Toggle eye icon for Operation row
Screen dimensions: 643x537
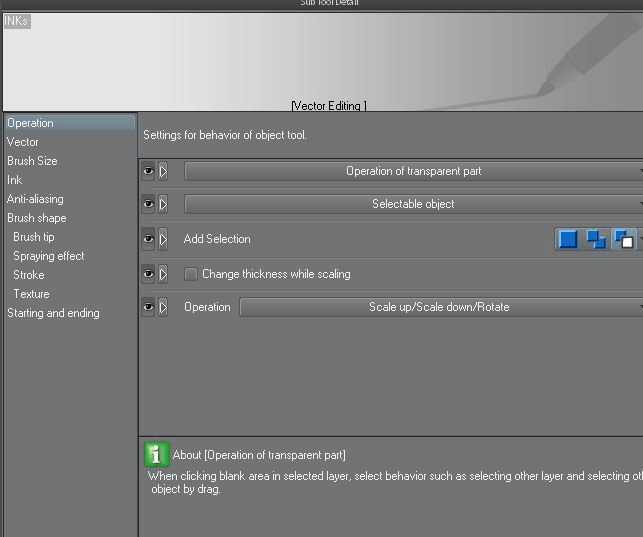click(148, 307)
